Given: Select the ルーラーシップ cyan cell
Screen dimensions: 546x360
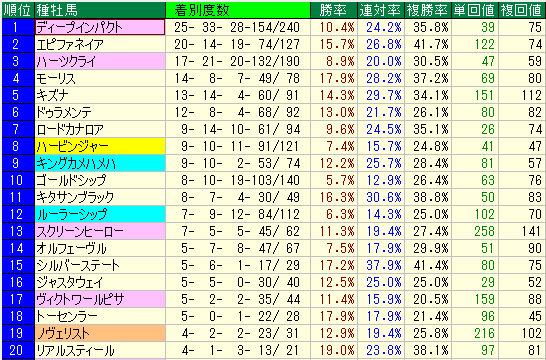Looking at the screenshot, I should click(100, 214).
